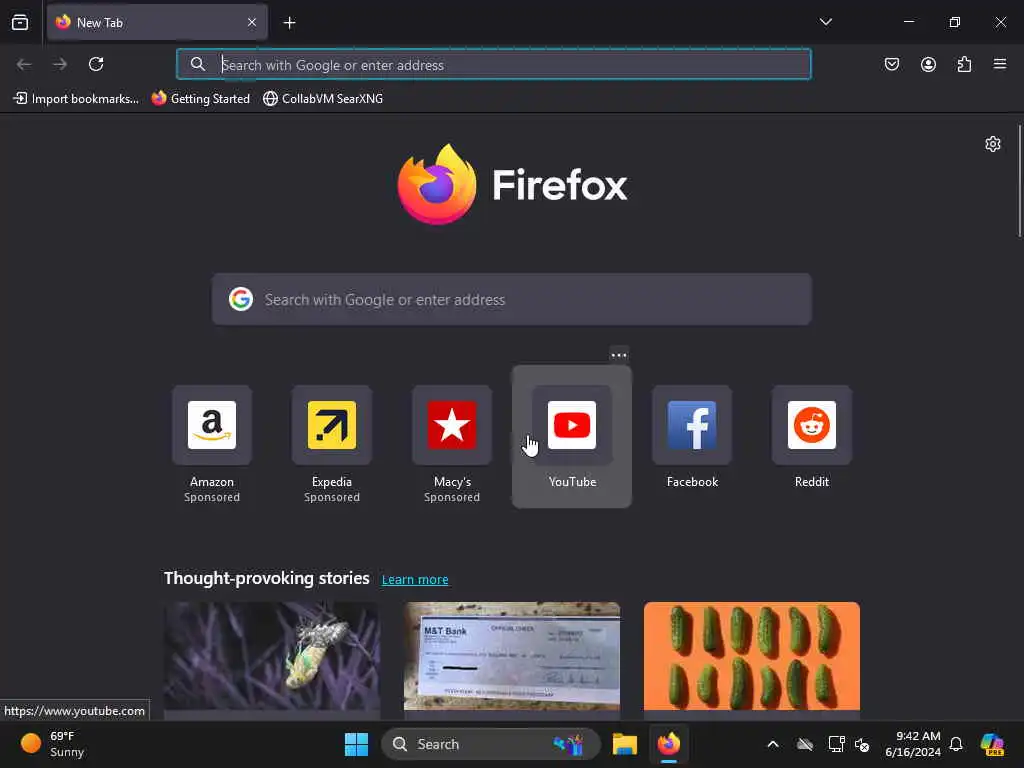Open the Windows Start menu
The image size is (1024, 768).
(x=356, y=744)
